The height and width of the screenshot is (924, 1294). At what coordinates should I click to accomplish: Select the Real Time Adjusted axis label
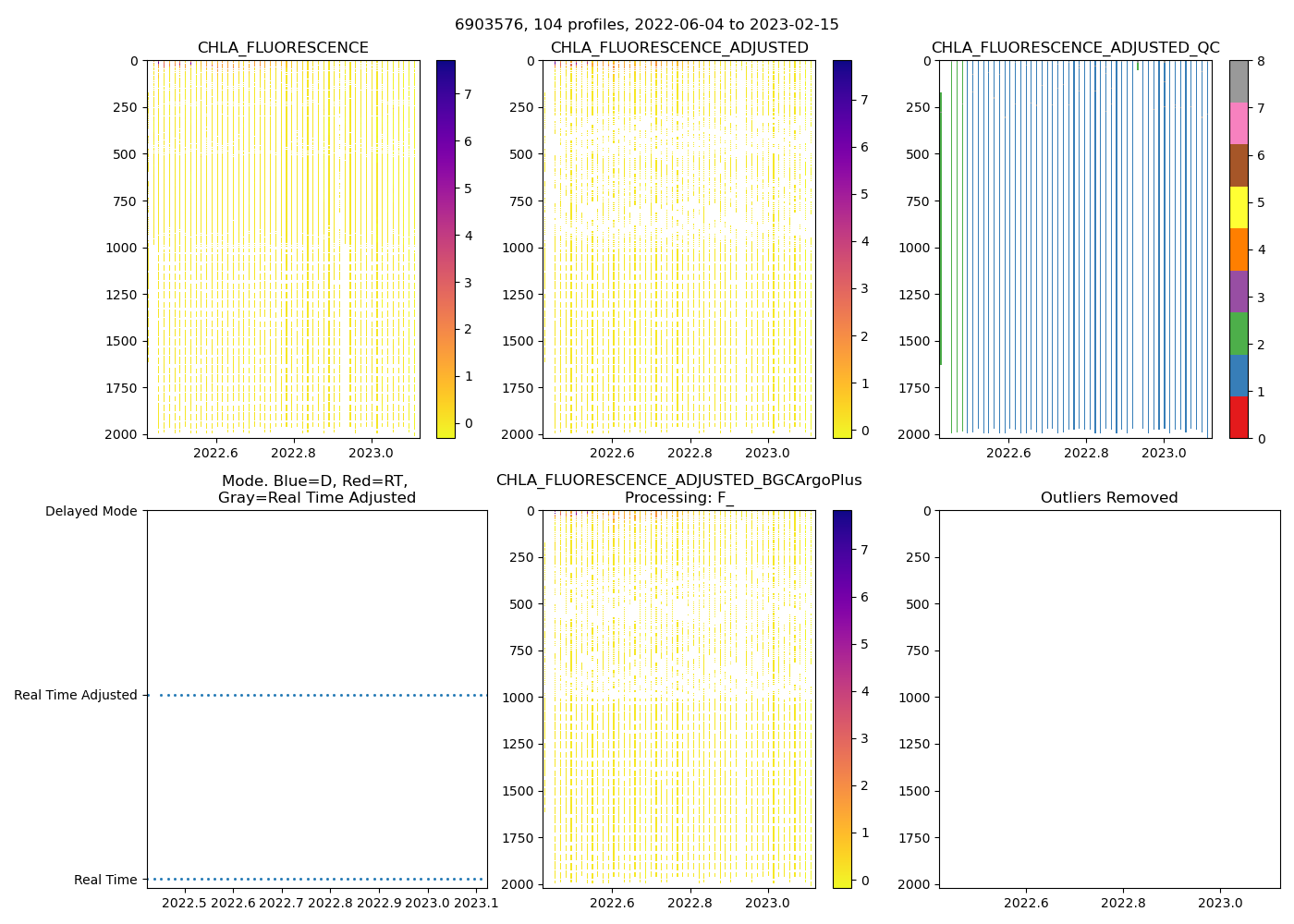[75, 695]
